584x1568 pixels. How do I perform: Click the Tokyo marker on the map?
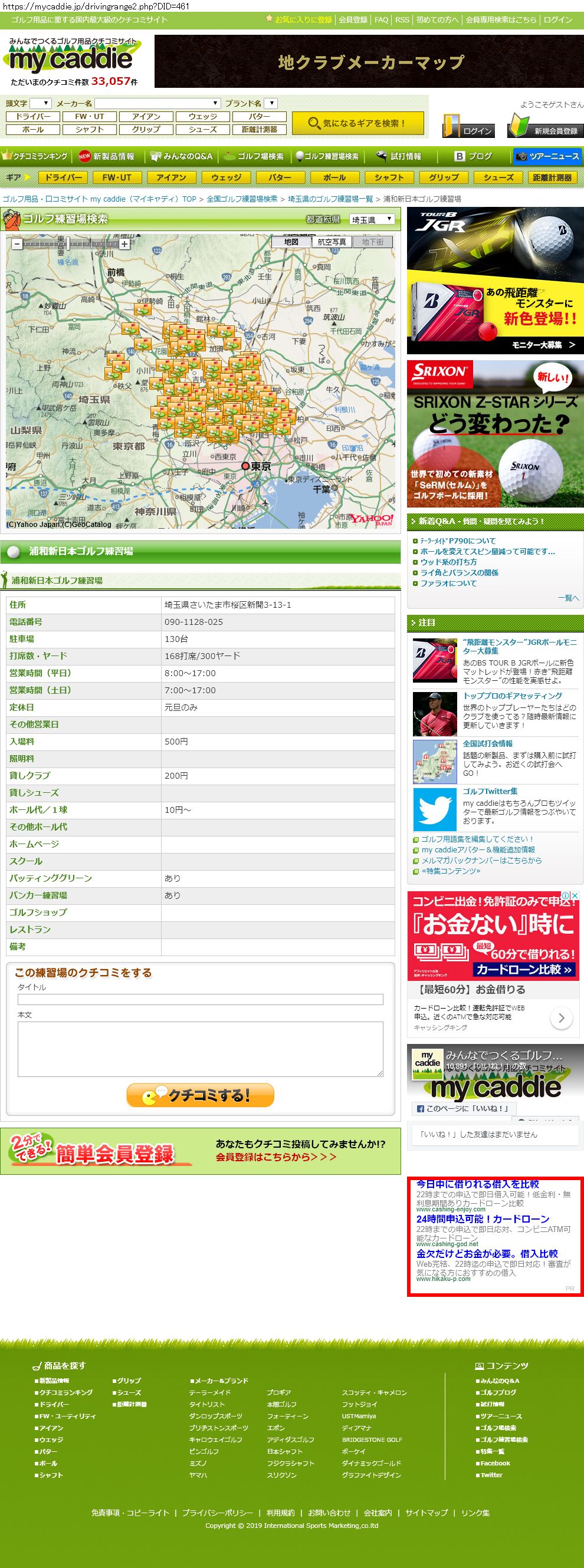pos(245,466)
